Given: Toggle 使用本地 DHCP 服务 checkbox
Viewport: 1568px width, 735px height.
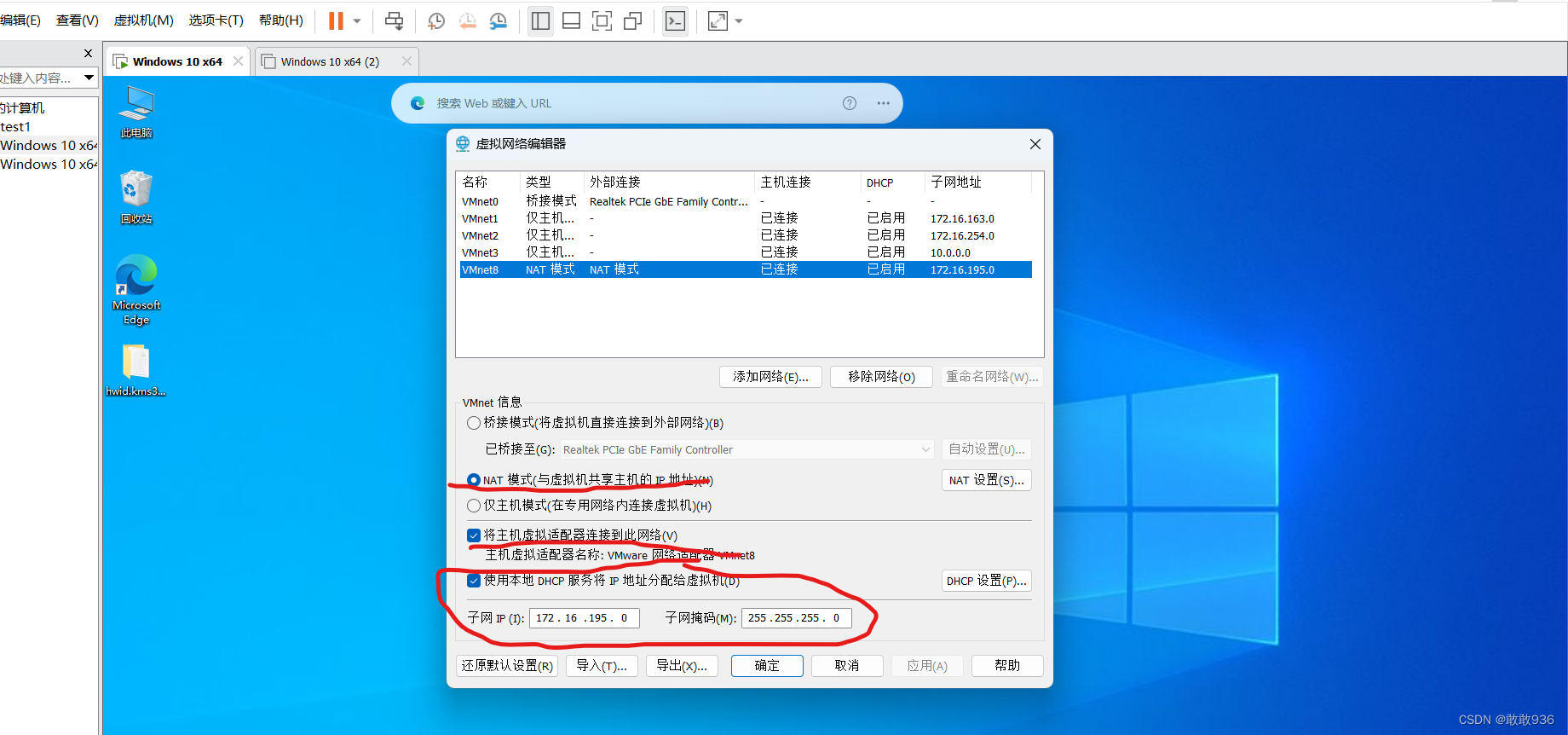Looking at the screenshot, I should pyautogui.click(x=474, y=581).
